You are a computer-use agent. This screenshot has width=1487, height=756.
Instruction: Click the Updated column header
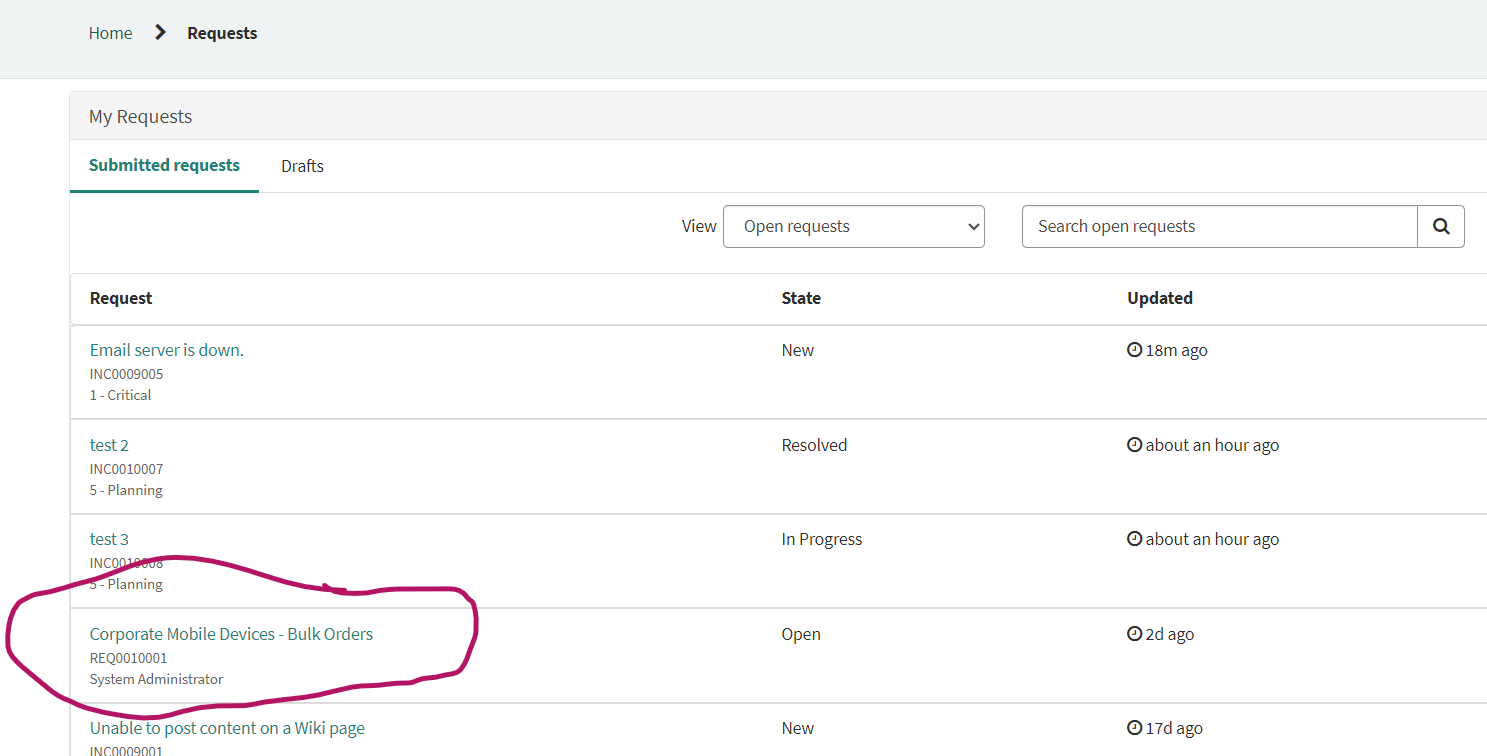click(1160, 298)
